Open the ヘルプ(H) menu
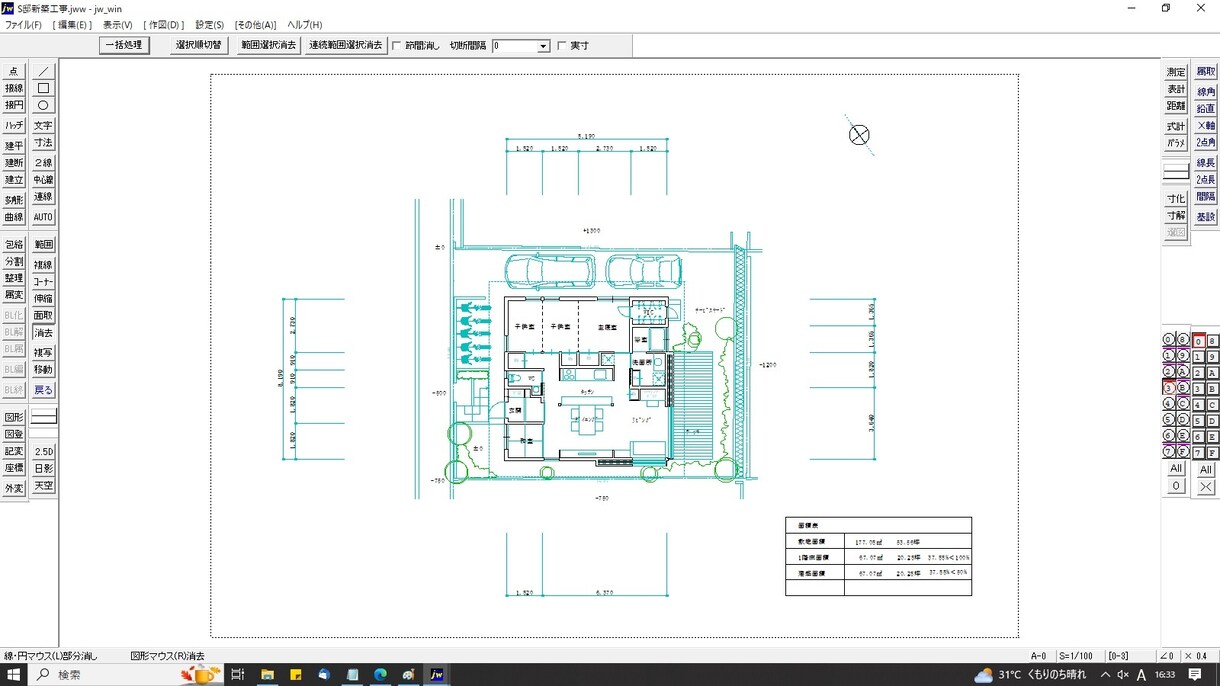This screenshot has height=686, width=1220. tap(305, 25)
